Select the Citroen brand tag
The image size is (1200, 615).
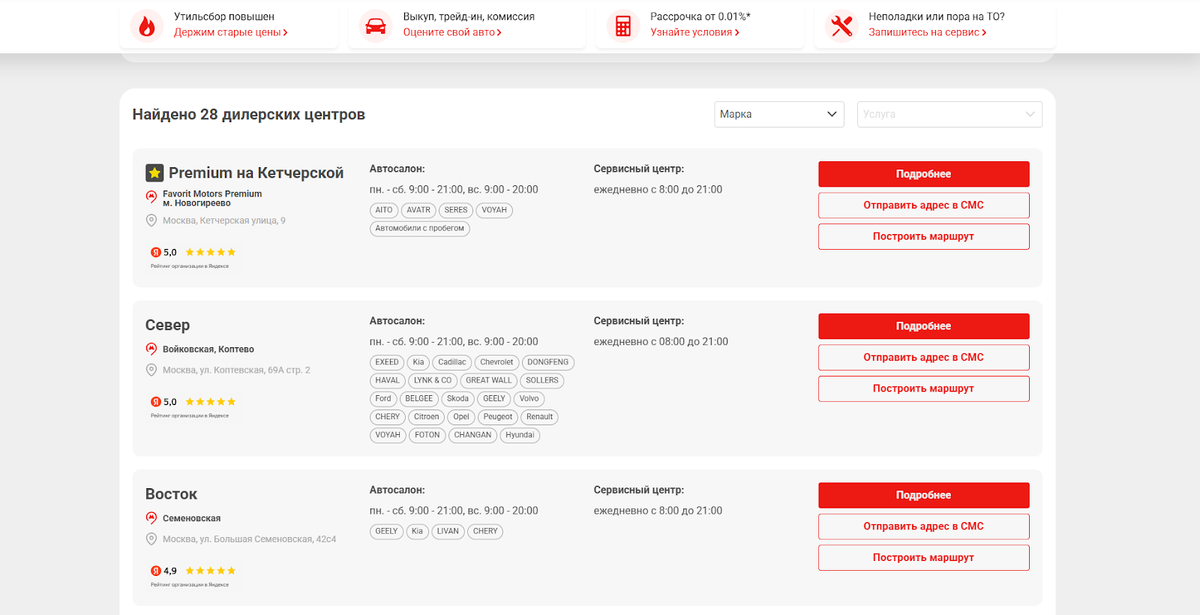427,416
